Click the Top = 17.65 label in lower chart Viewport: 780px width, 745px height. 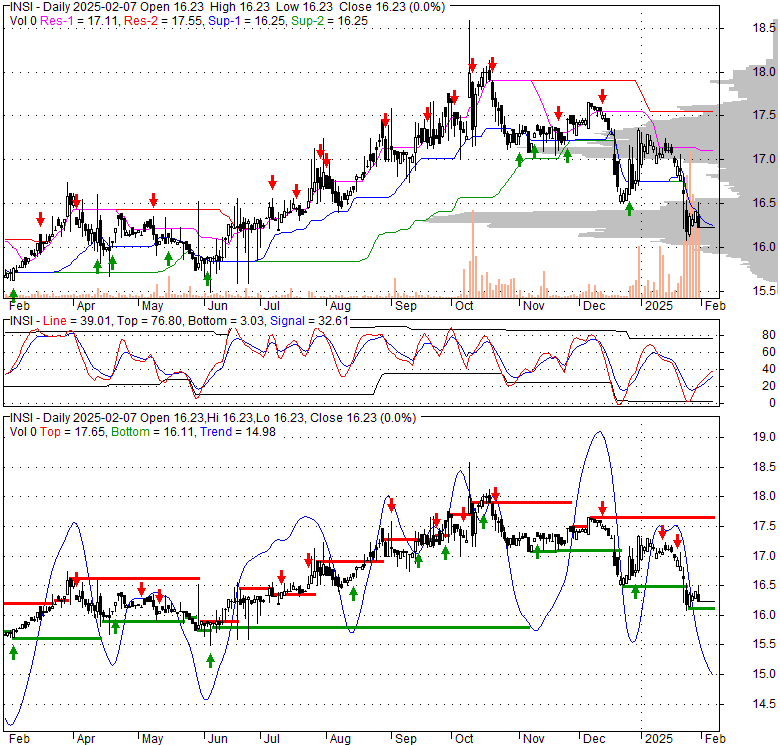pos(73,432)
